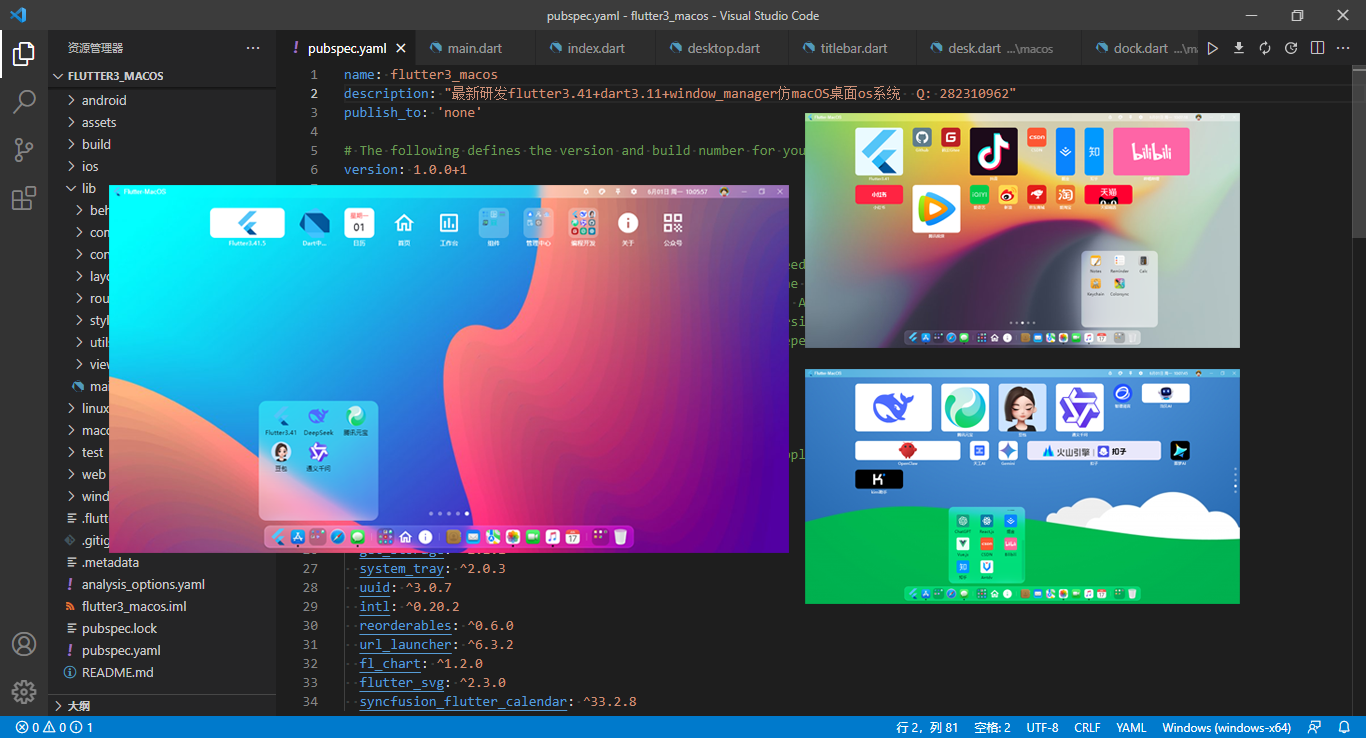Click the syncfusion_flutter_calendar package link
1366x738 pixels.
click(464, 701)
